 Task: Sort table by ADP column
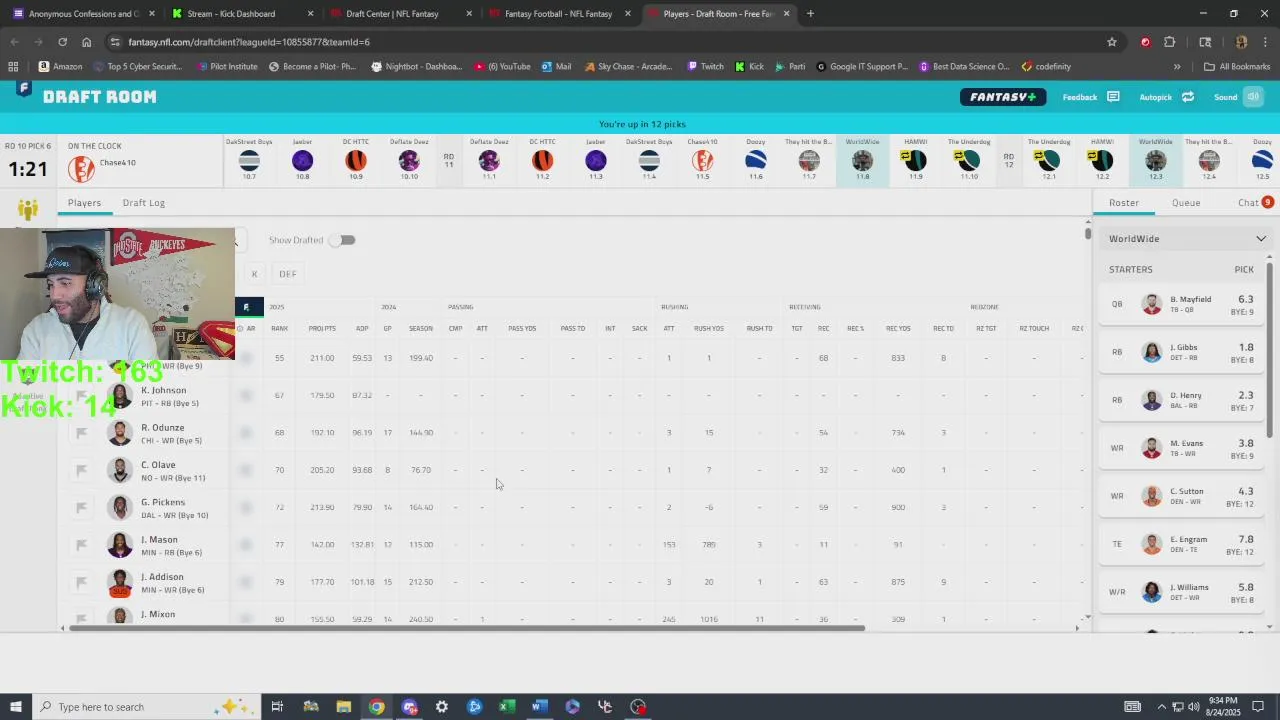click(362, 328)
